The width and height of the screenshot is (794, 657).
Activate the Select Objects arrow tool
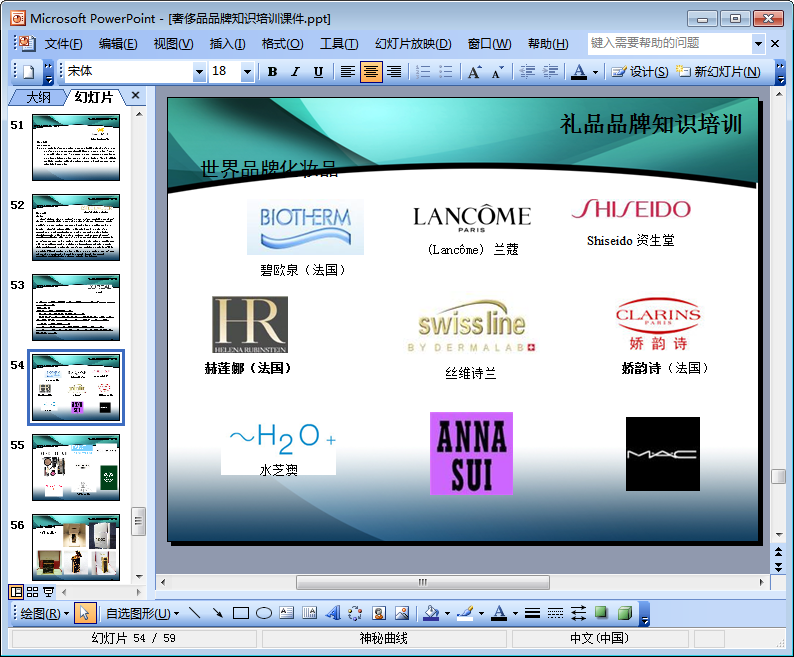coord(85,613)
